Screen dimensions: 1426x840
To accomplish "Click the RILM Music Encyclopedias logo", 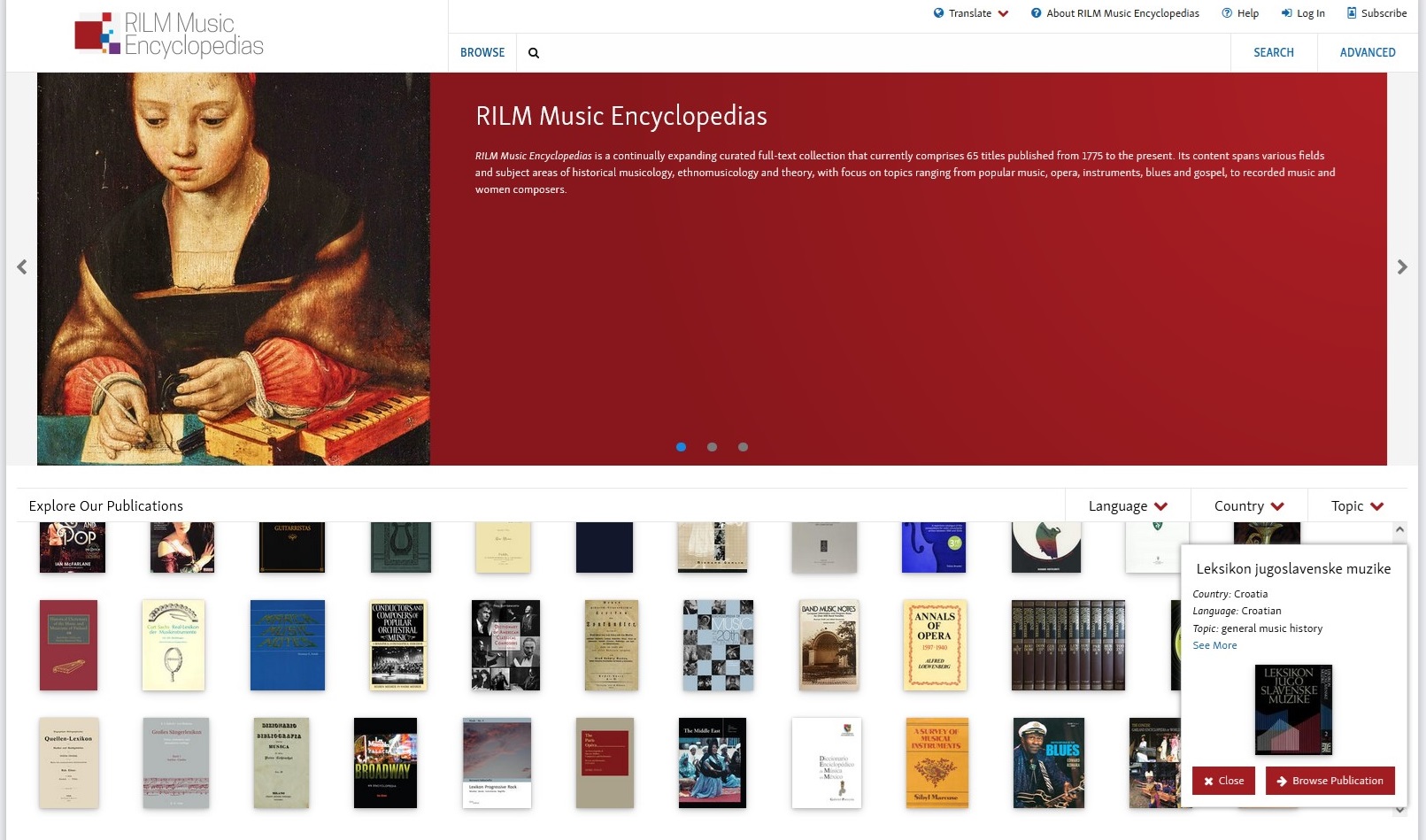I will (x=169, y=35).
